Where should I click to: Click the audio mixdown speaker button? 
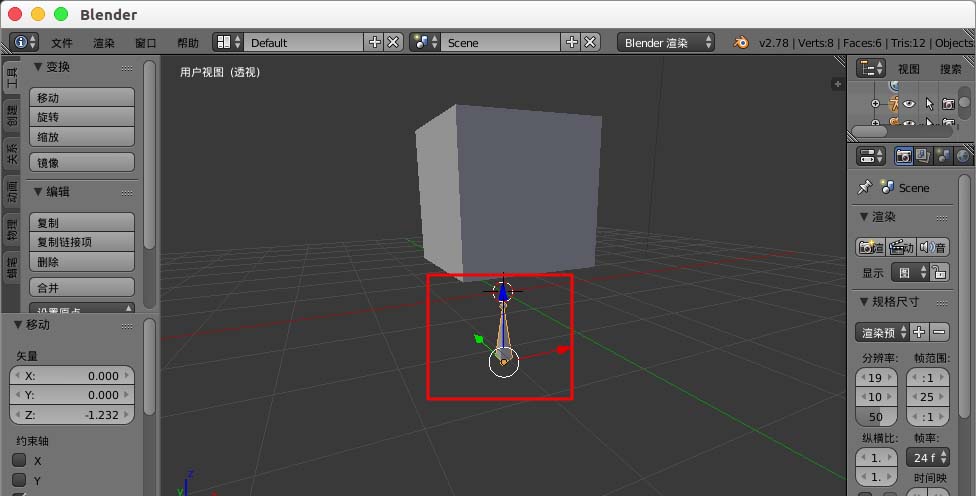(932, 247)
